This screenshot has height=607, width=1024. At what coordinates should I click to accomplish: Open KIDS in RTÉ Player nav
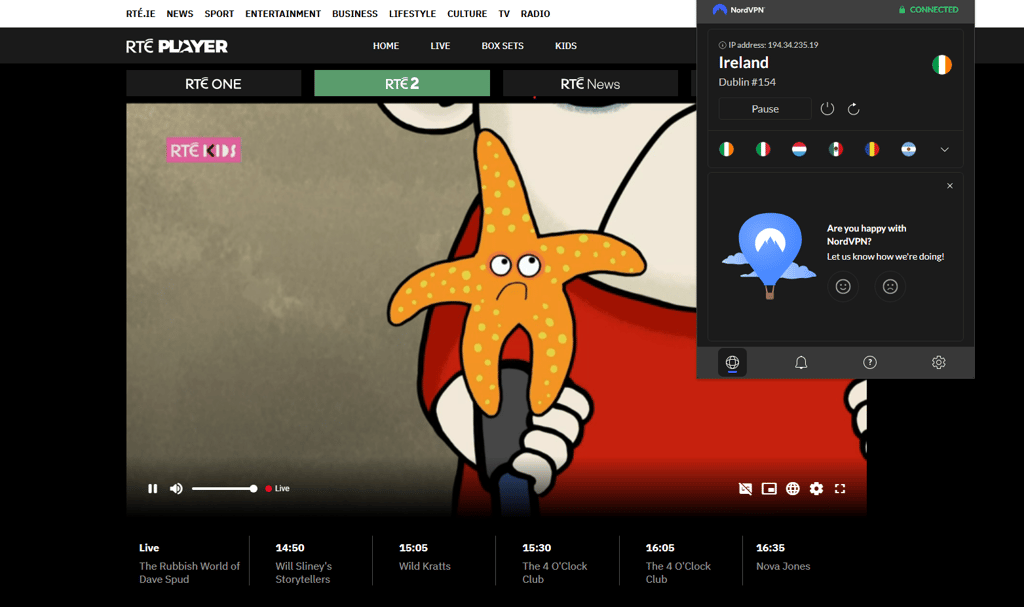[566, 46]
